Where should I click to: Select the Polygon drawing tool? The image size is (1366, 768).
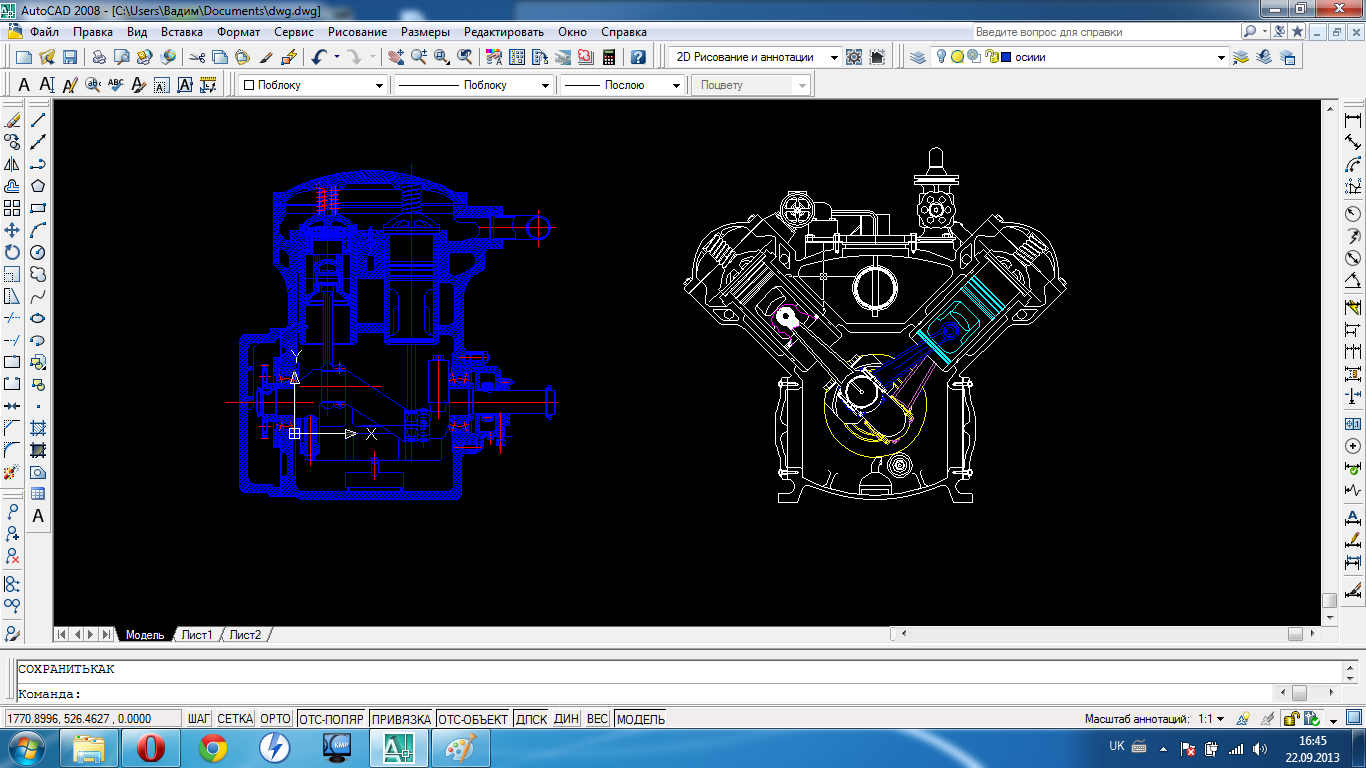click(x=38, y=186)
